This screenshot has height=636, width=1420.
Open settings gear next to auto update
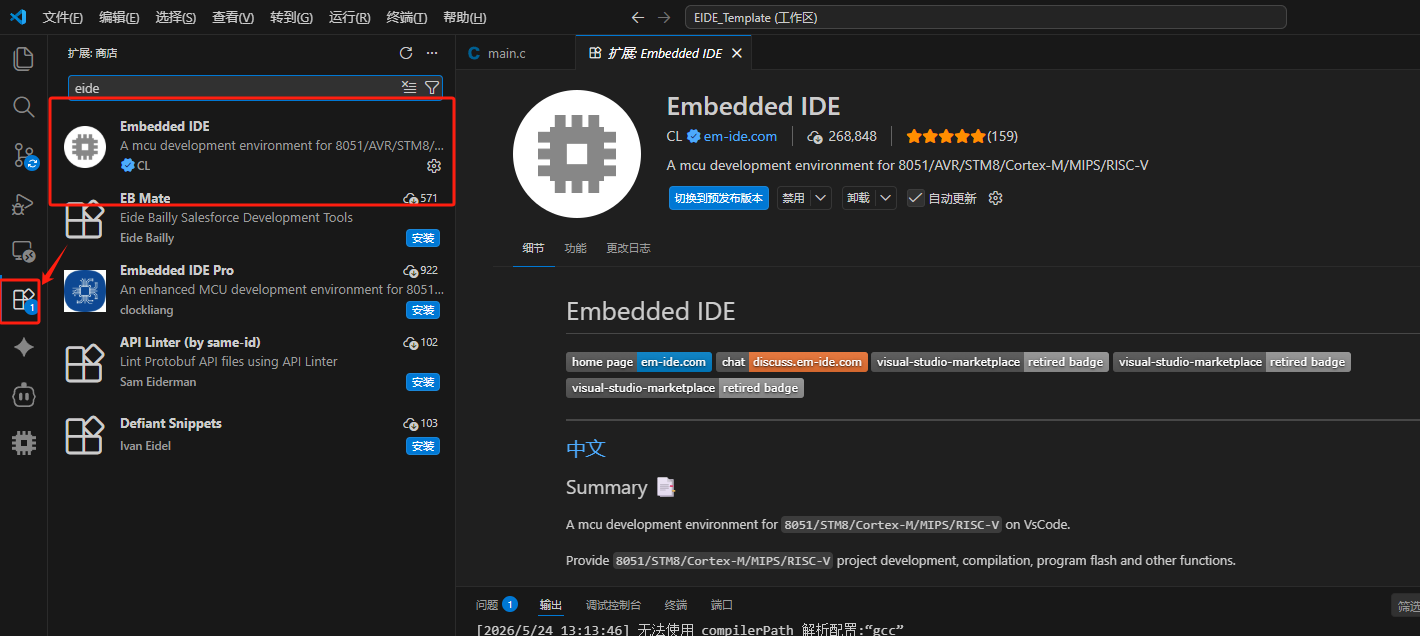click(x=995, y=198)
